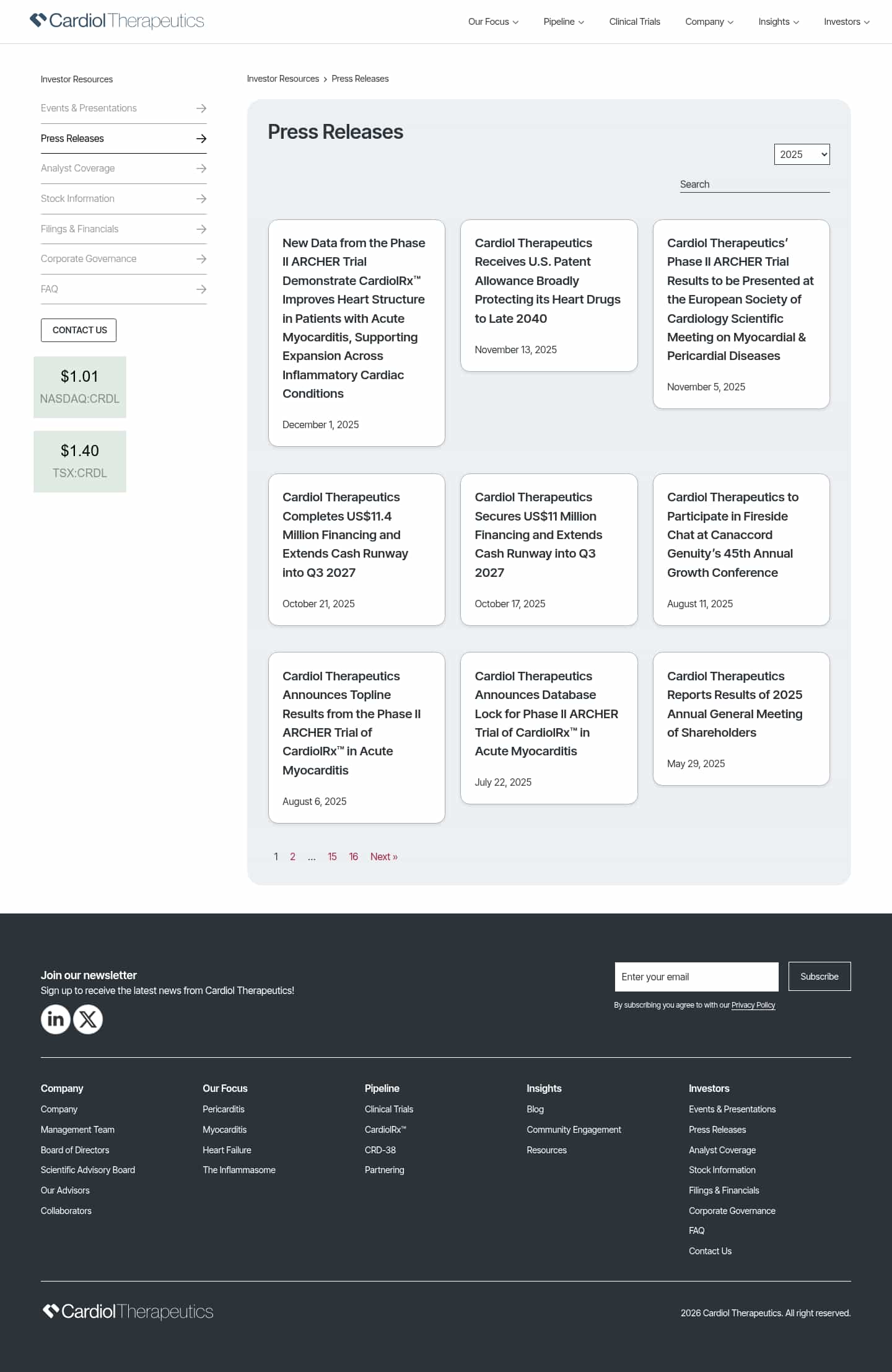The width and height of the screenshot is (892, 1372).
Task: Open the Privacy Policy link
Action: click(753, 1005)
